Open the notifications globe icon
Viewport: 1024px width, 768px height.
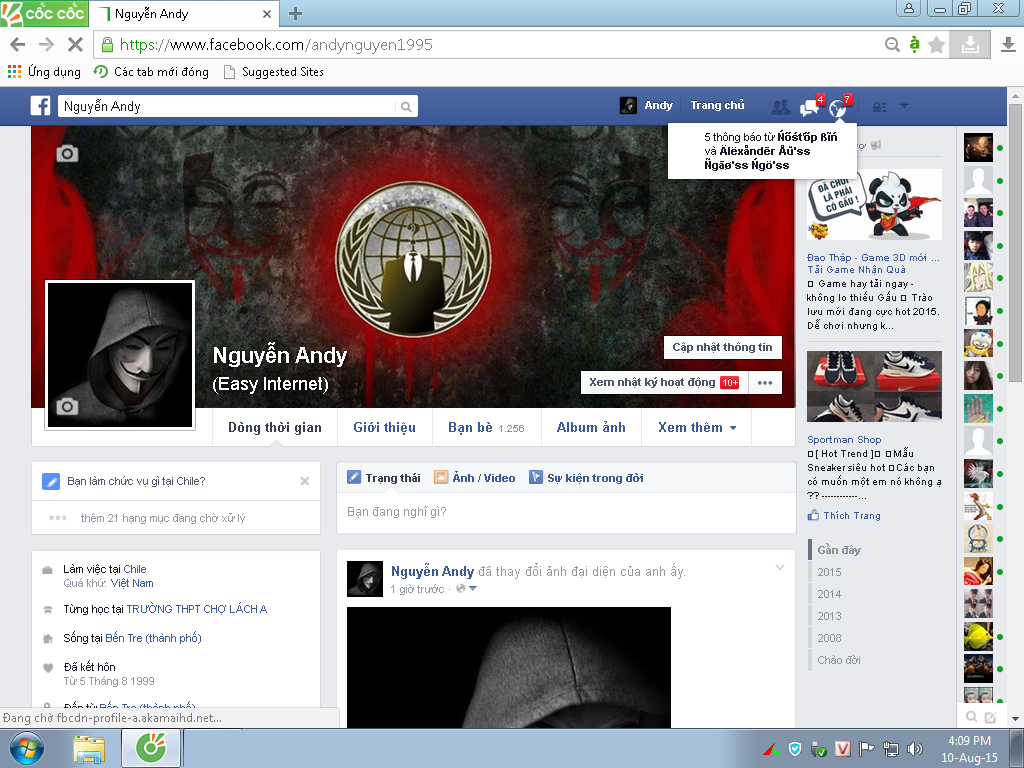[838, 108]
